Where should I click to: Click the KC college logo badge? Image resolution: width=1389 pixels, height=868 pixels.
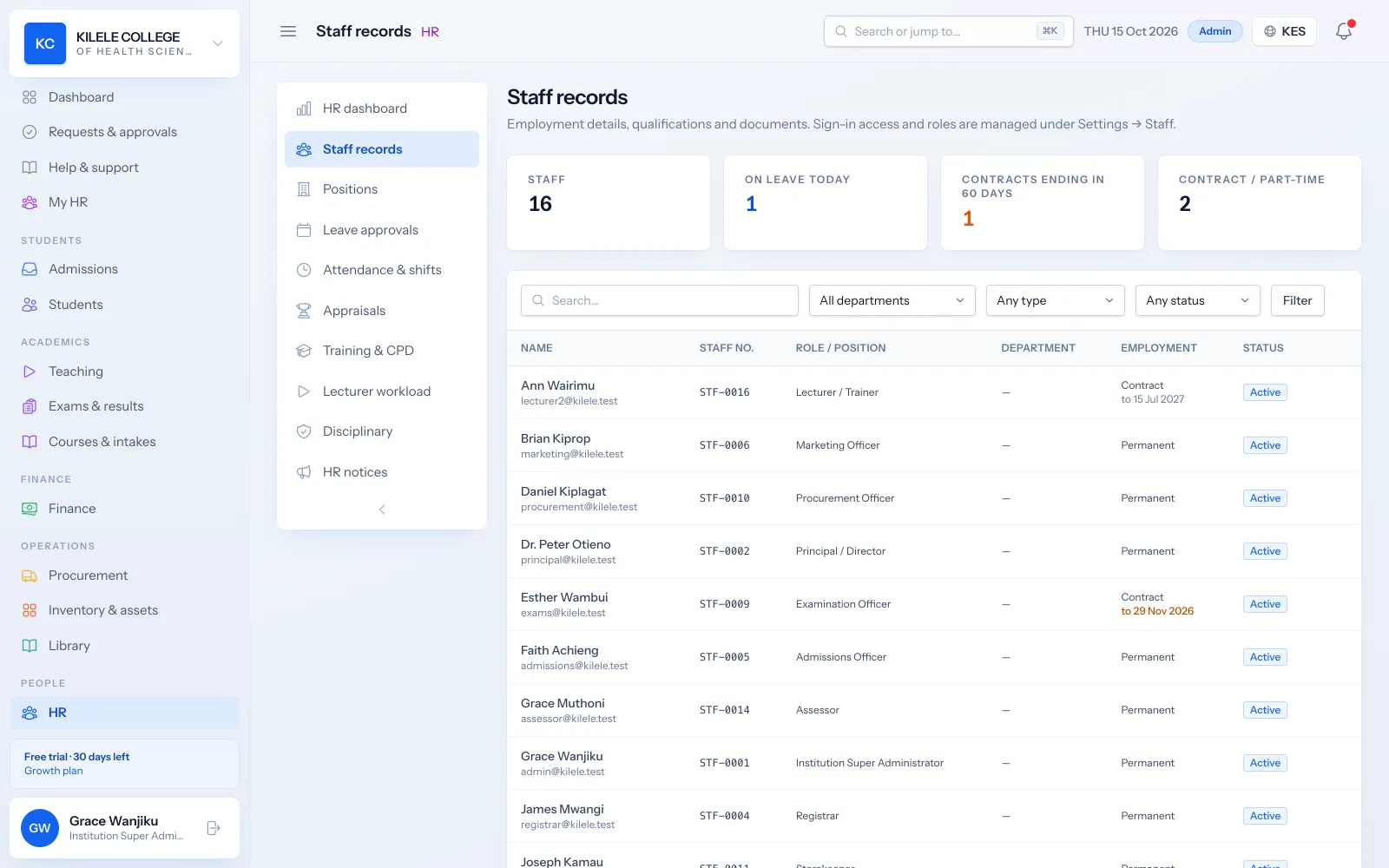(x=45, y=43)
